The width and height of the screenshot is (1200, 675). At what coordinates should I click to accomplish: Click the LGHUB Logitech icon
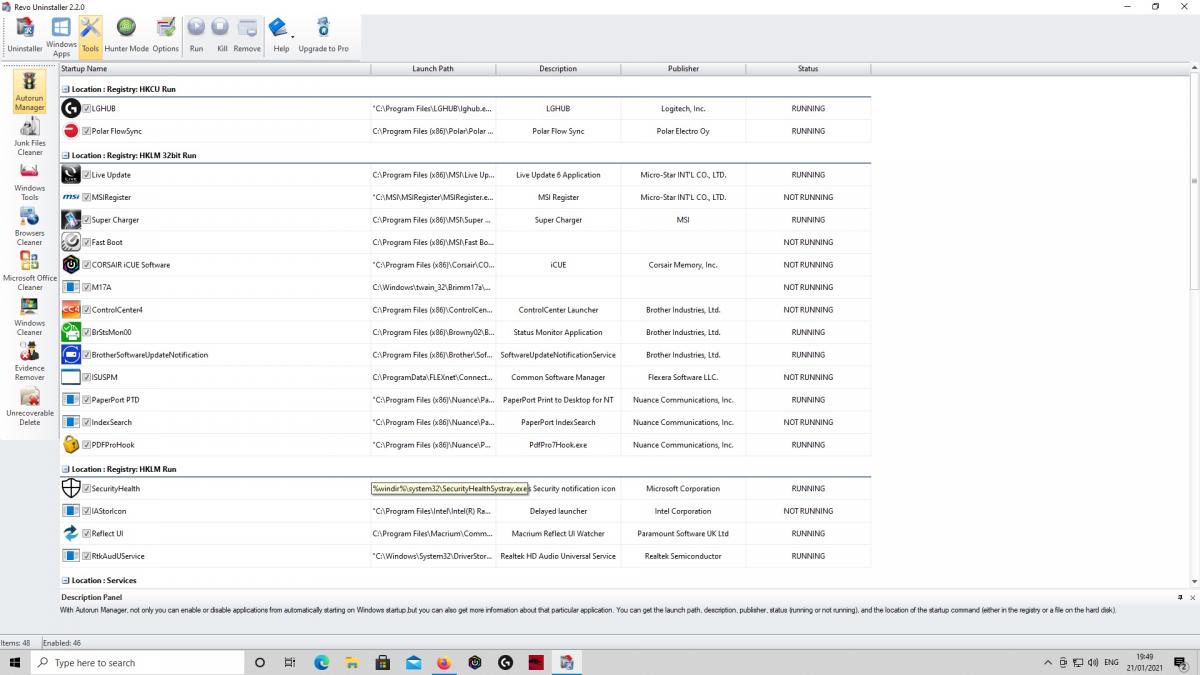pyautogui.click(x=71, y=108)
